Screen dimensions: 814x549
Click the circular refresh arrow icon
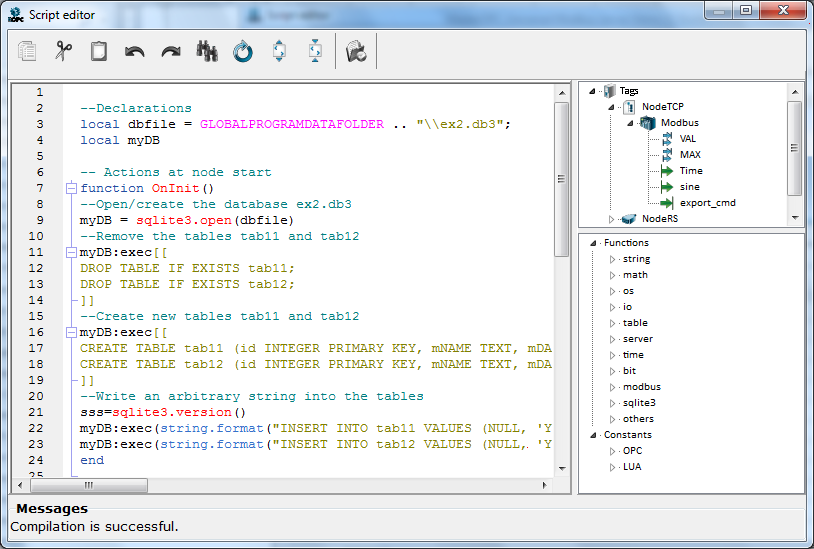pyautogui.click(x=242, y=51)
